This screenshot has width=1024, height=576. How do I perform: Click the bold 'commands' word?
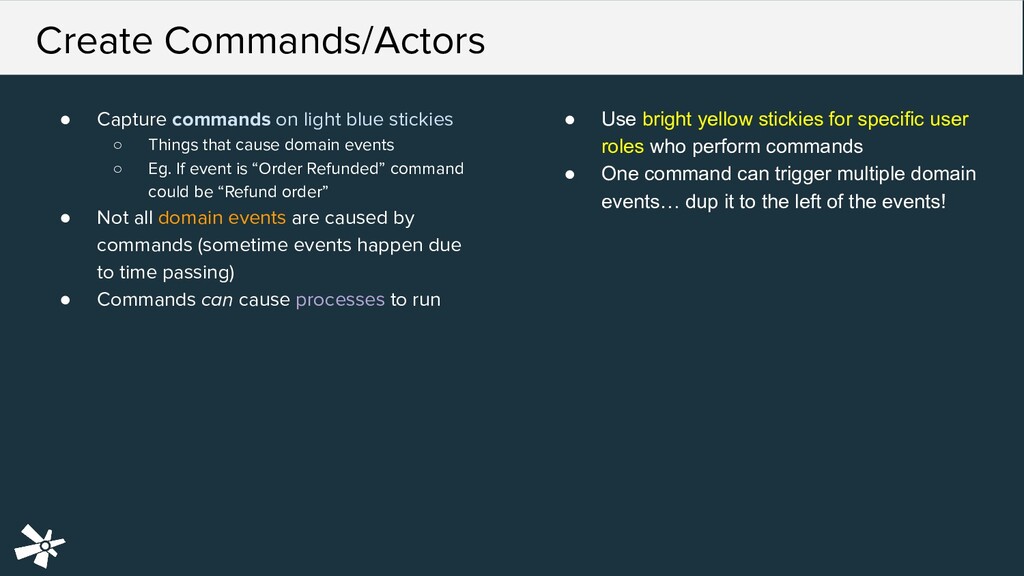(x=221, y=120)
